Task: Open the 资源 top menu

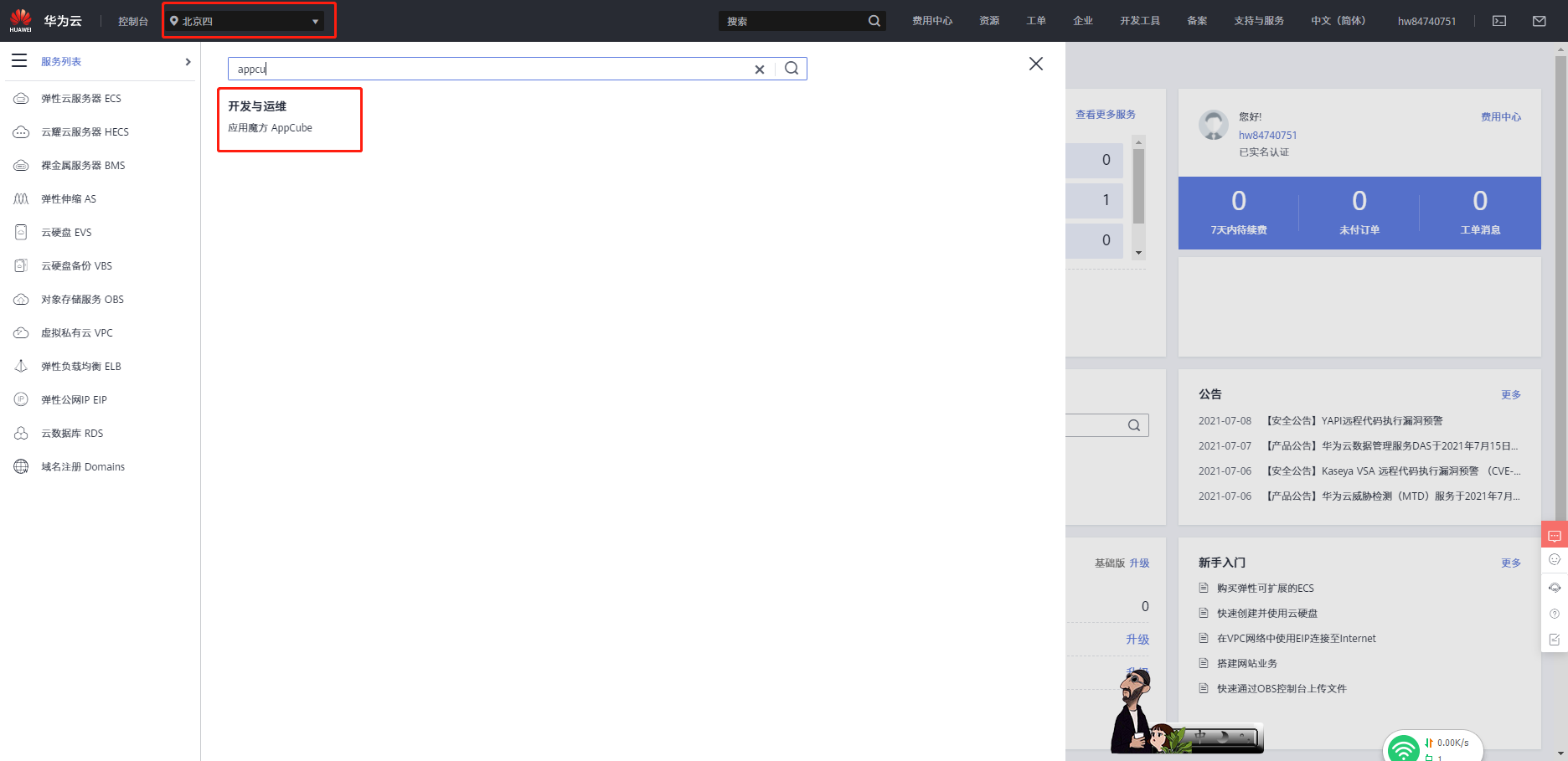Action: pos(989,21)
